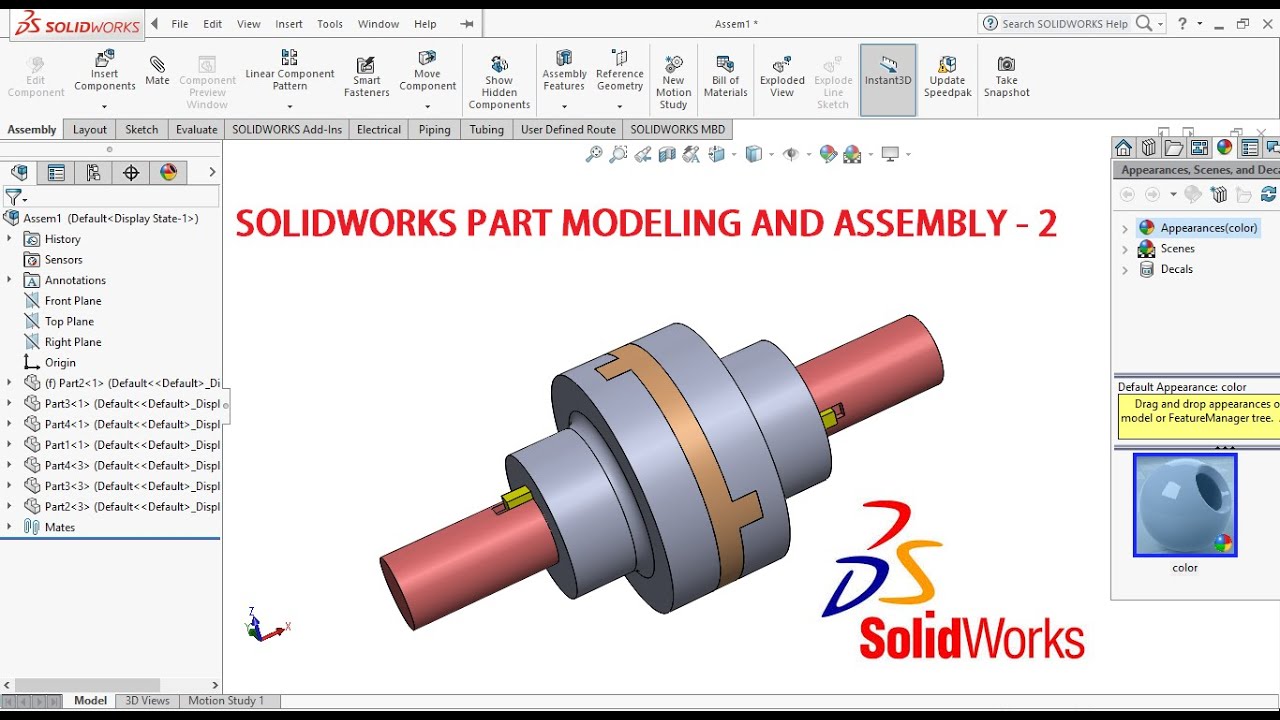Click Previous View icon
Image resolution: width=1280 pixels, height=720 pixels.
pyautogui.click(x=643, y=154)
